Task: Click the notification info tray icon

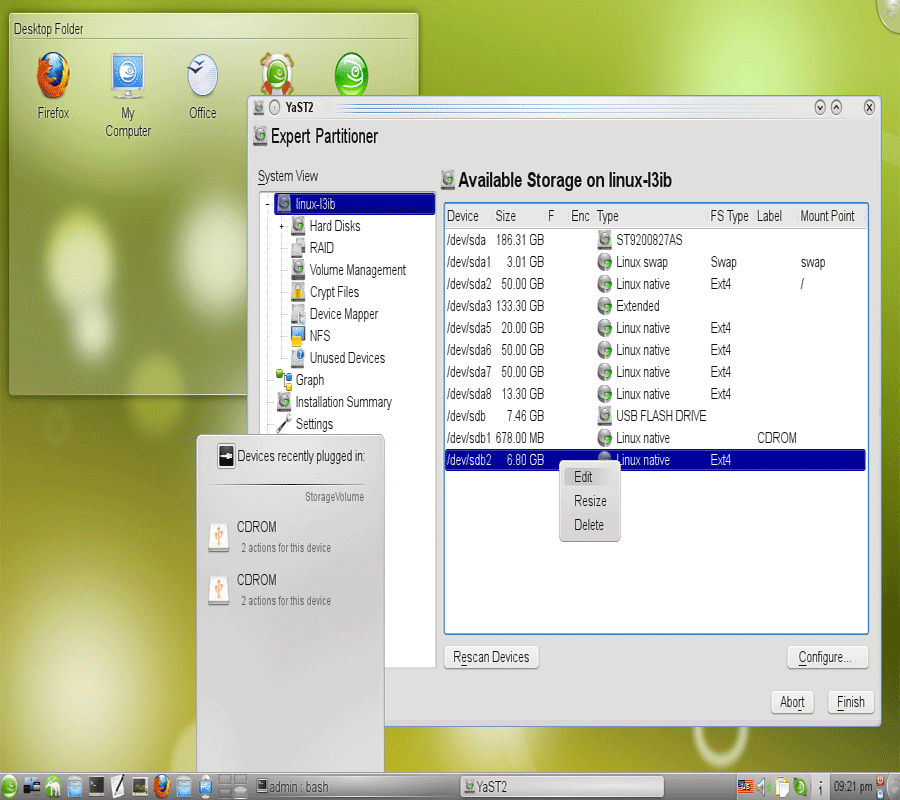Action: 821,787
